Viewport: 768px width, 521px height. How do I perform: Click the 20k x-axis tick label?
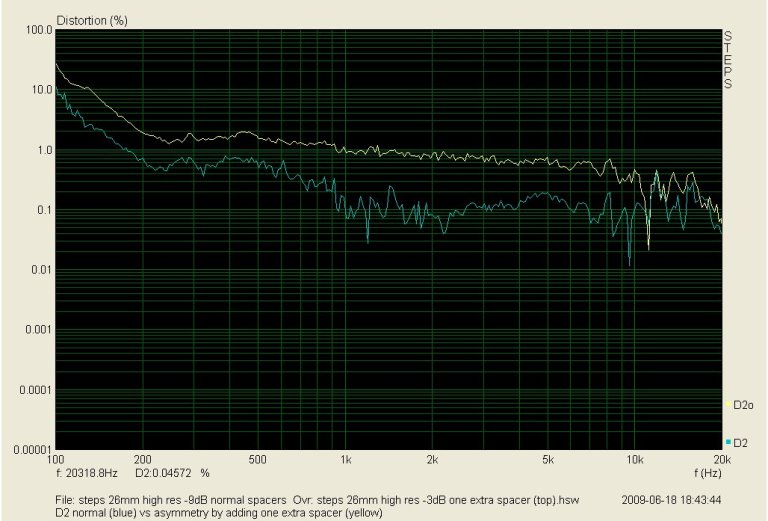(x=722, y=460)
